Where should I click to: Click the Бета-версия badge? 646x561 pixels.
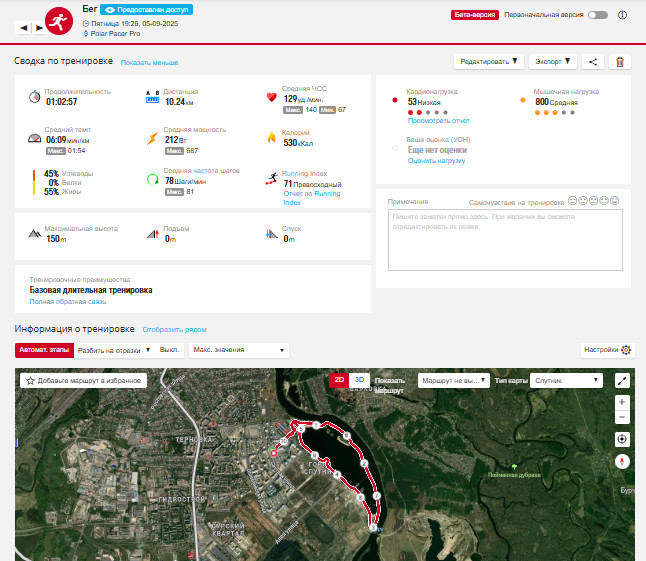(475, 15)
